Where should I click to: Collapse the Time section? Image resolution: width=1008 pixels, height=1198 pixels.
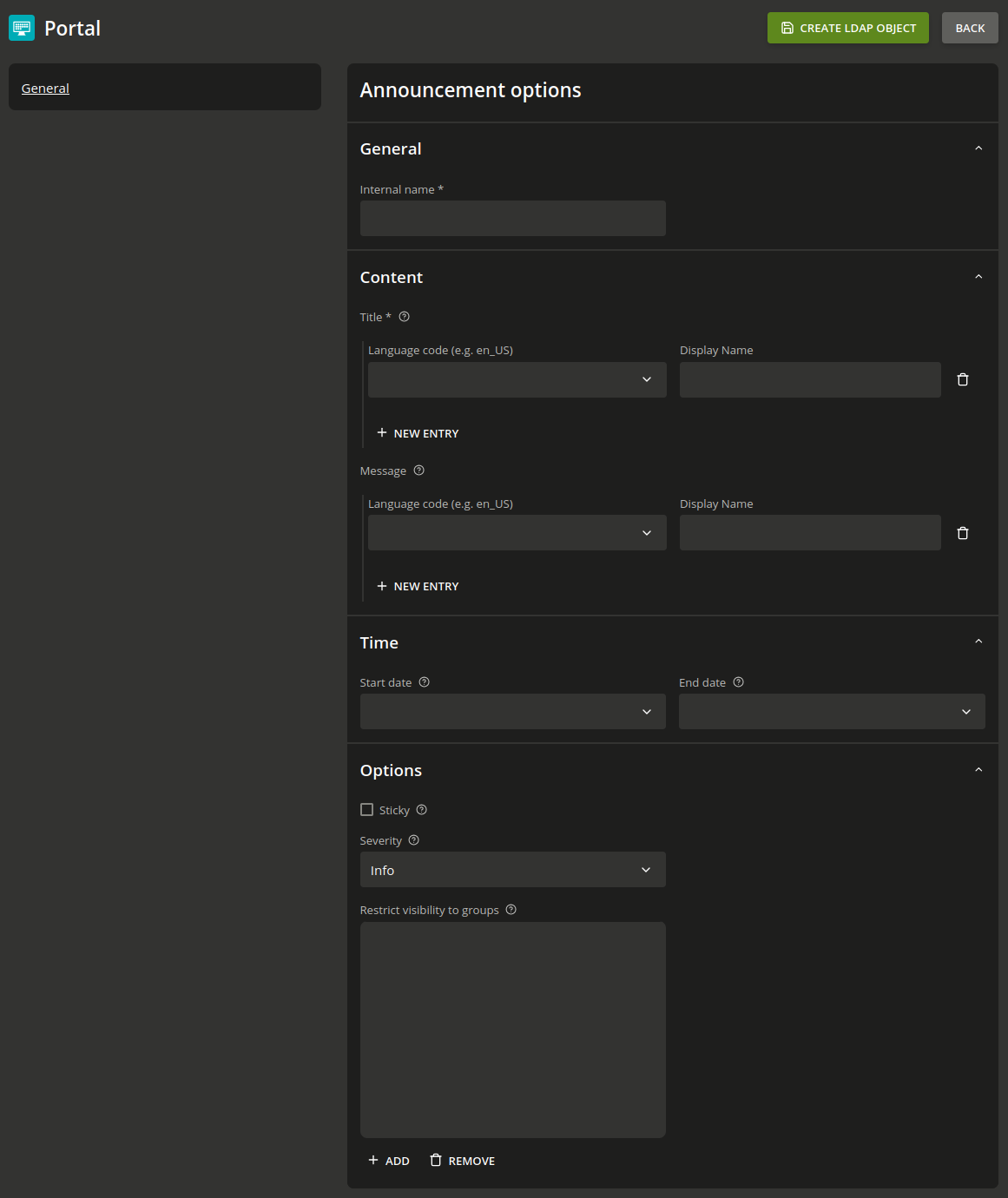coord(978,642)
